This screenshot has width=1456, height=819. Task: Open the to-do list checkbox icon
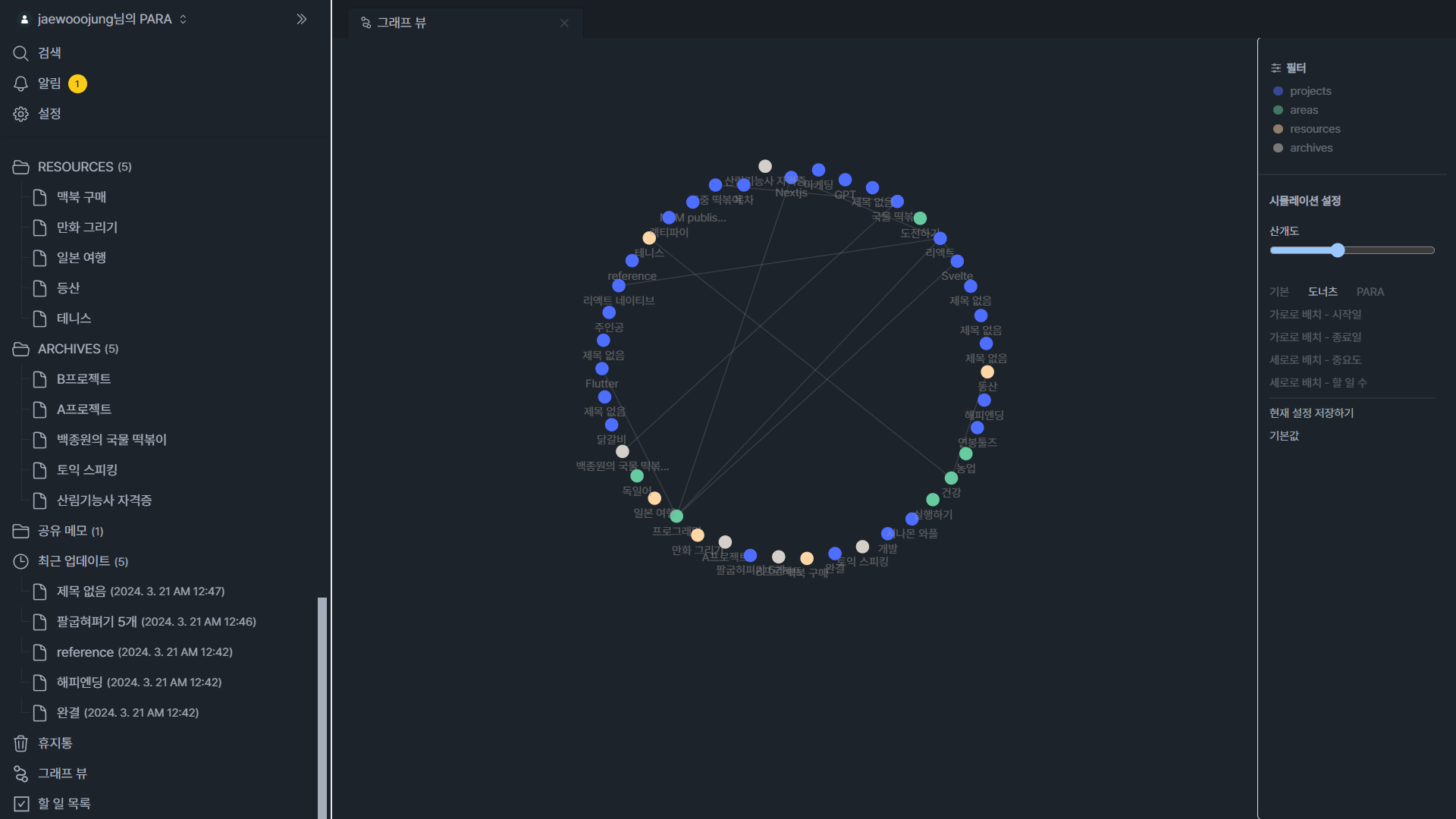pos(20,804)
